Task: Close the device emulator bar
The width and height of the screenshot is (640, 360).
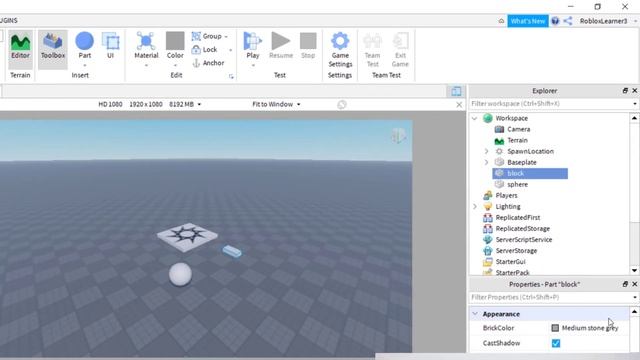Action: (x=459, y=105)
